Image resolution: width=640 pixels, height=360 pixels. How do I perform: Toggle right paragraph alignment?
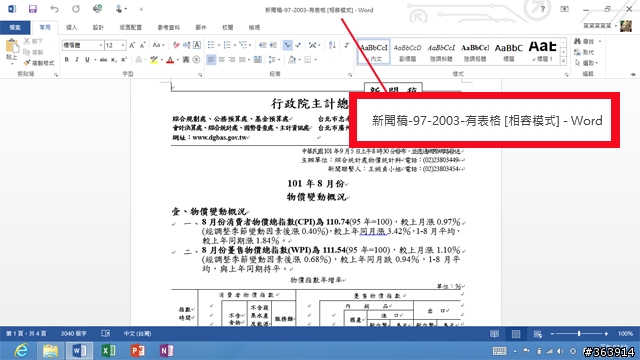[x=232, y=60]
